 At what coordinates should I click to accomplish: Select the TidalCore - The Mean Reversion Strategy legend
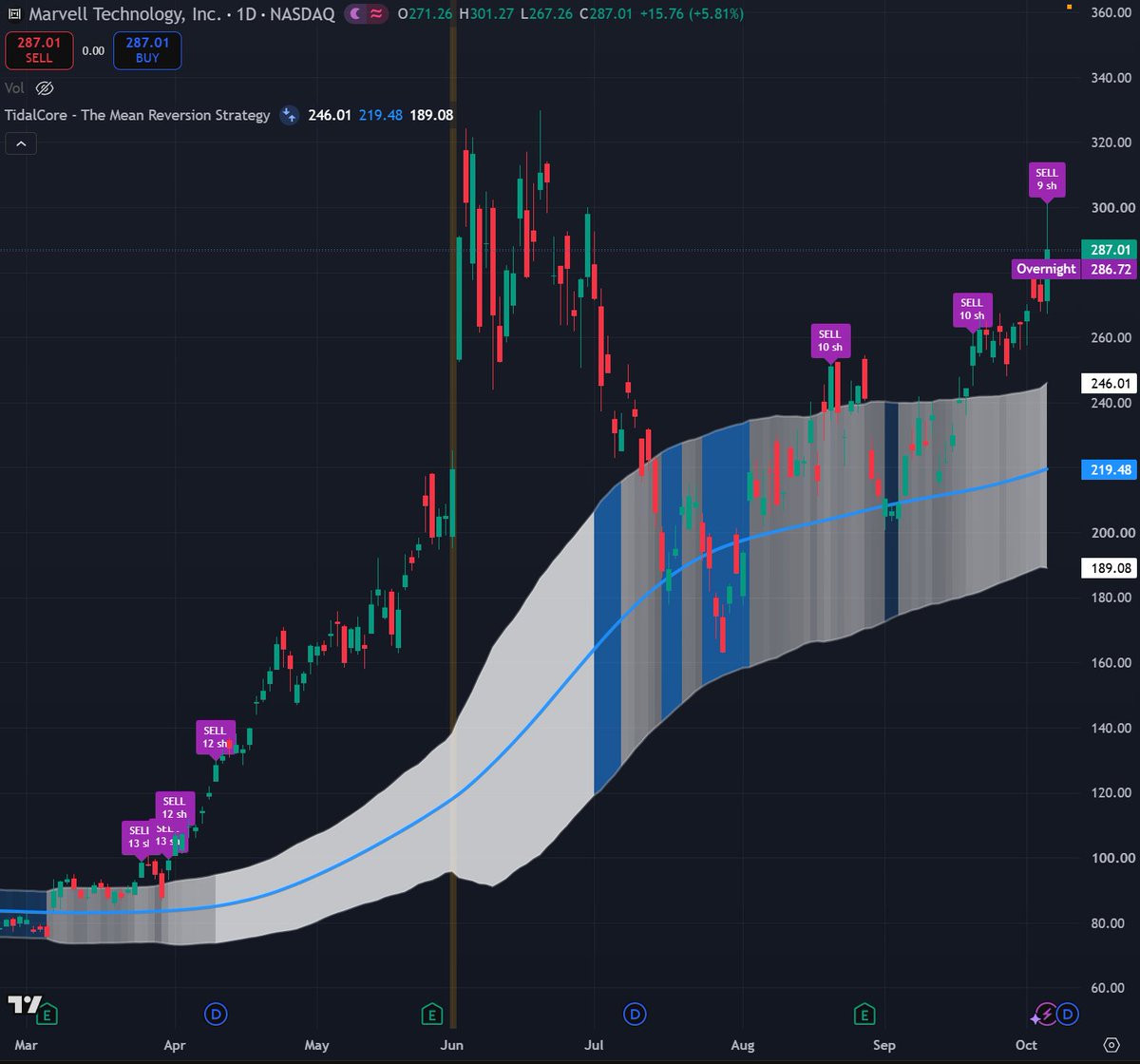pyautogui.click(x=138, y=116)
